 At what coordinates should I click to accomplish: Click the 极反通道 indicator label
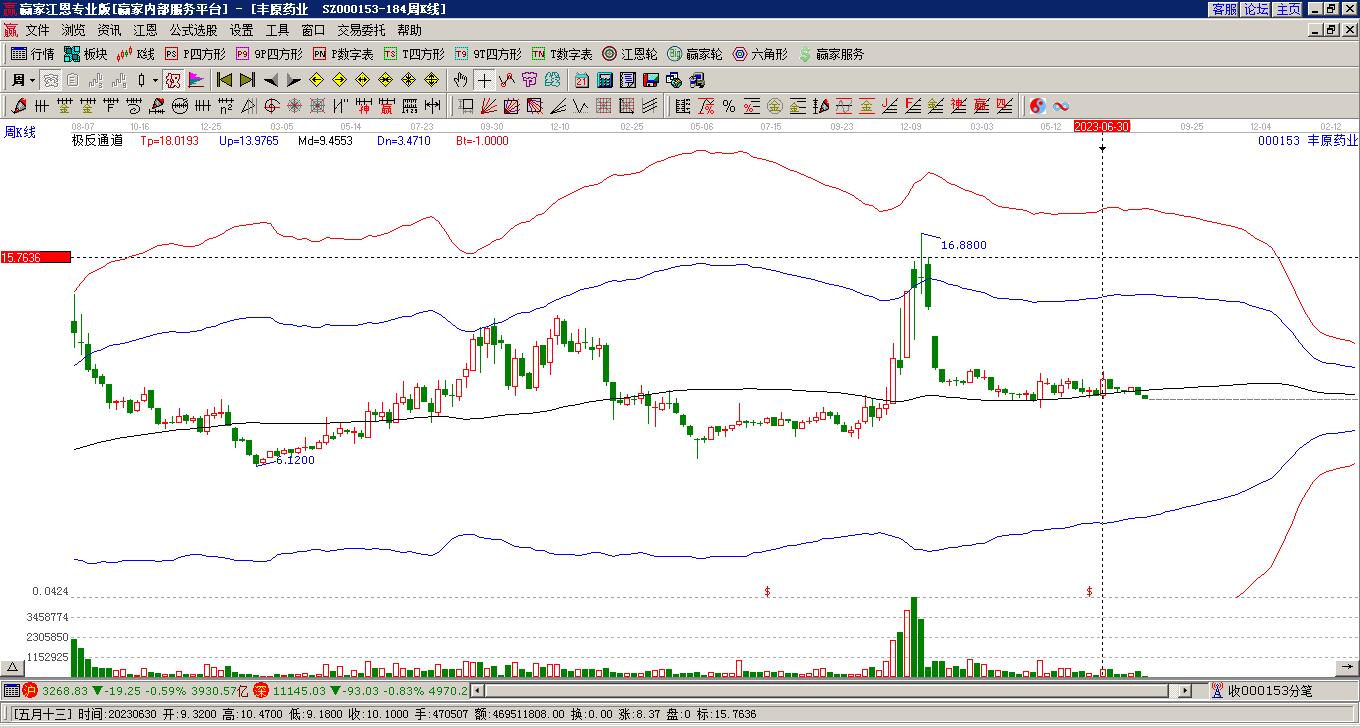point(97,141)
